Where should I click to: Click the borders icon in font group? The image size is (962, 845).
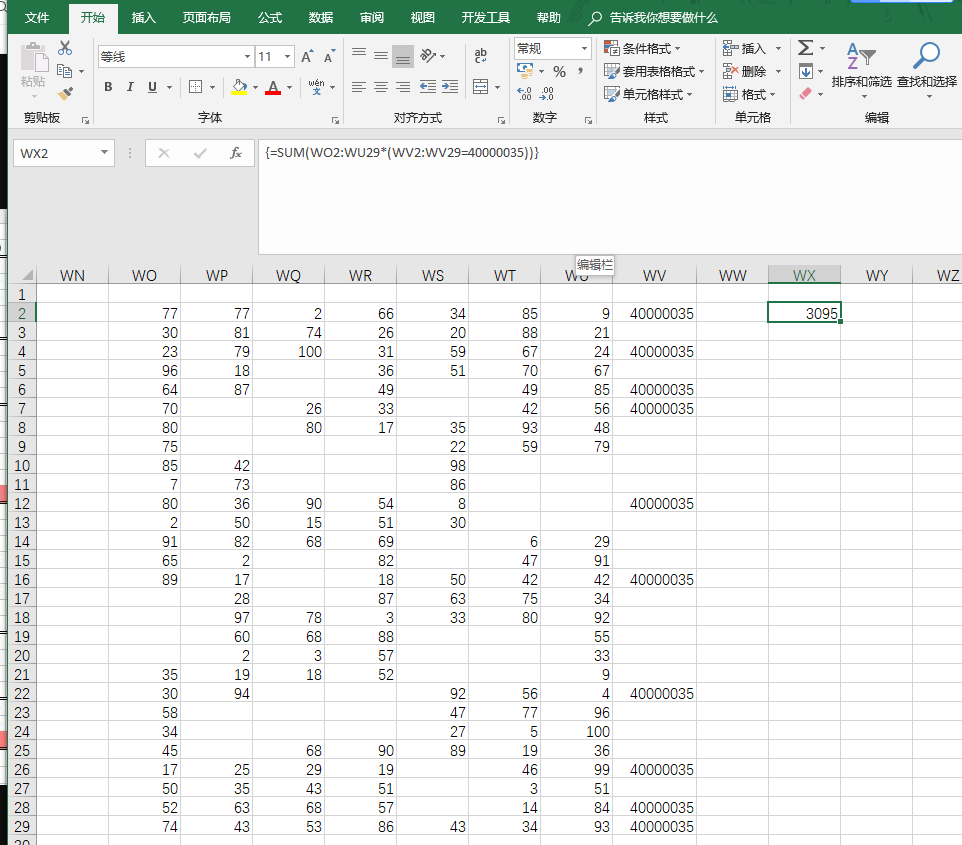pyautogui.click(x=195, y=87)
